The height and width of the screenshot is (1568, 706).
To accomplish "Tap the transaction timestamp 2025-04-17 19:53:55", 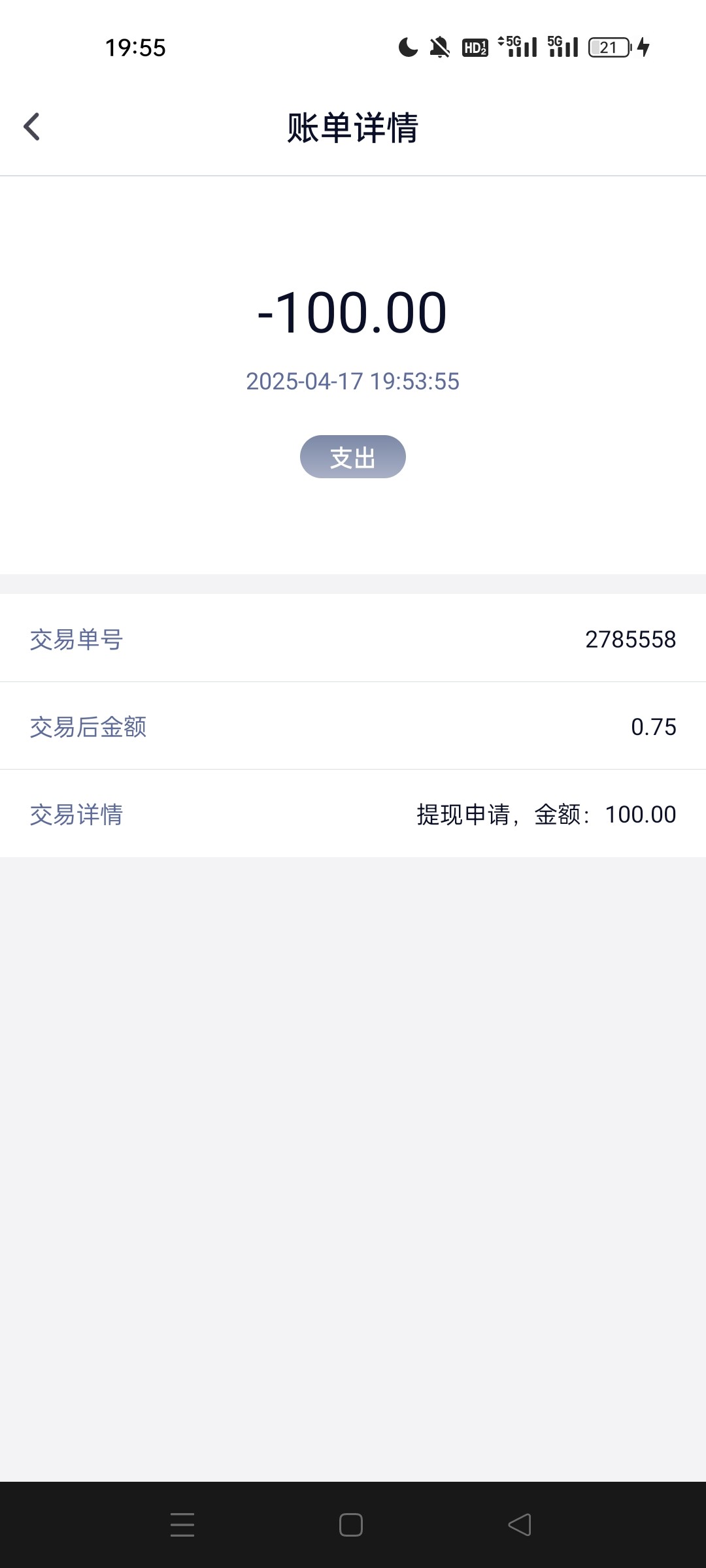I will [x=353, y=382].
